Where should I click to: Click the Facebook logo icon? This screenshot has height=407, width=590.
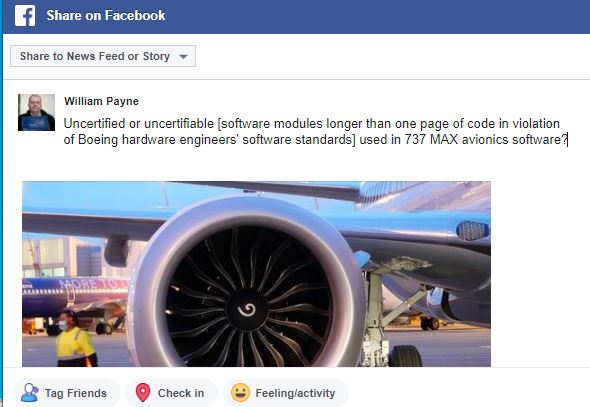coord(25,15)
